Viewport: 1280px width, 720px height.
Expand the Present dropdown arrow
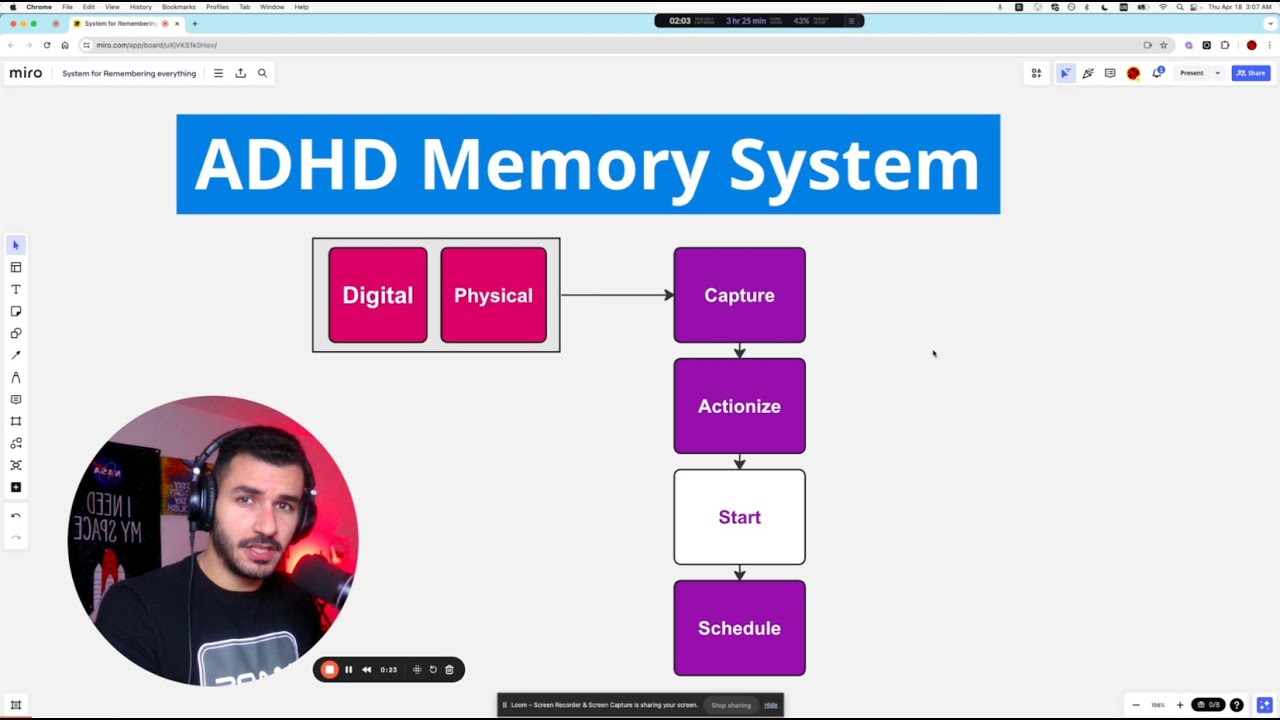1217,73
